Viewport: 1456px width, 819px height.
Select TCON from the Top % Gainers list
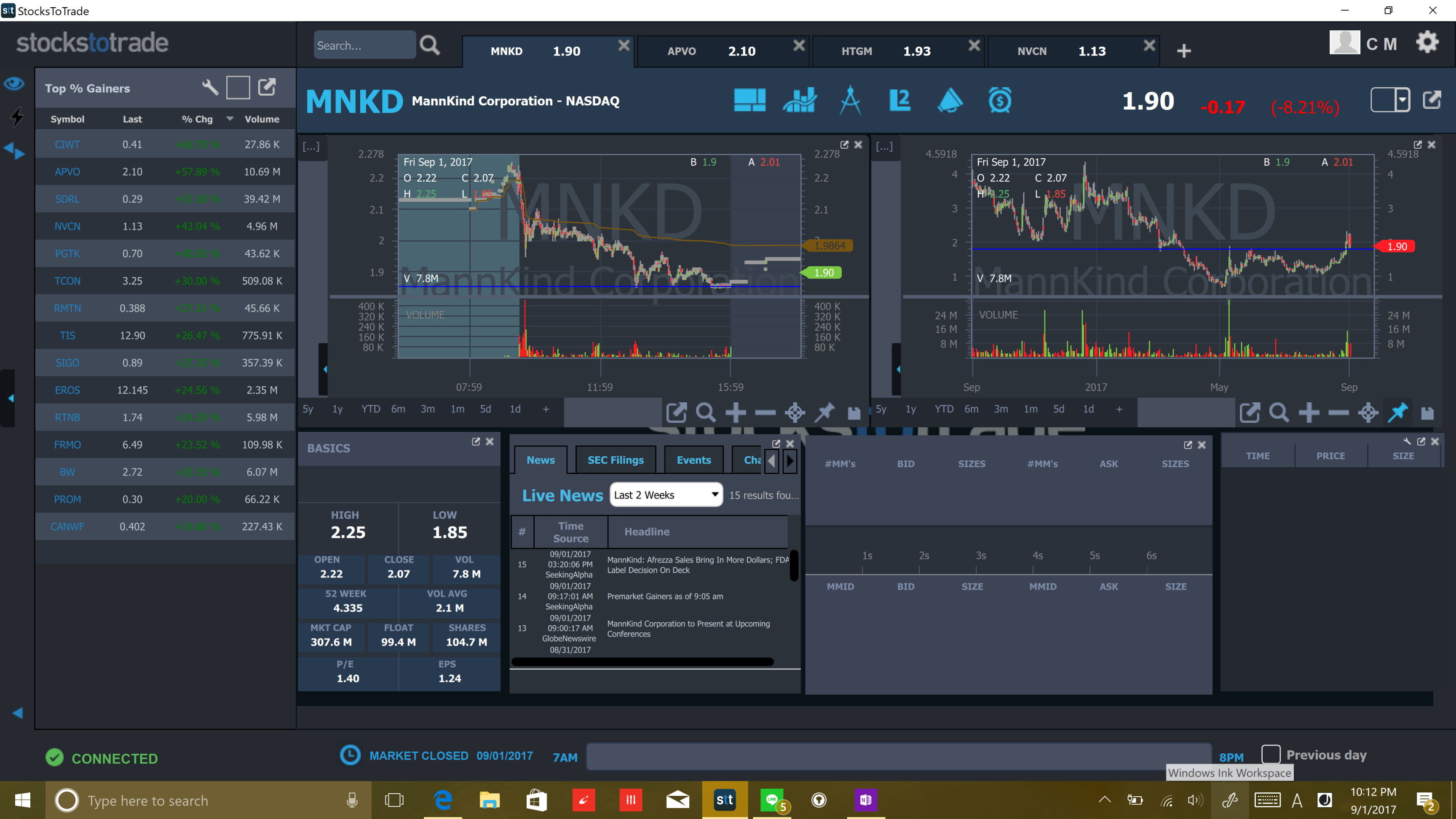[67, 280]
